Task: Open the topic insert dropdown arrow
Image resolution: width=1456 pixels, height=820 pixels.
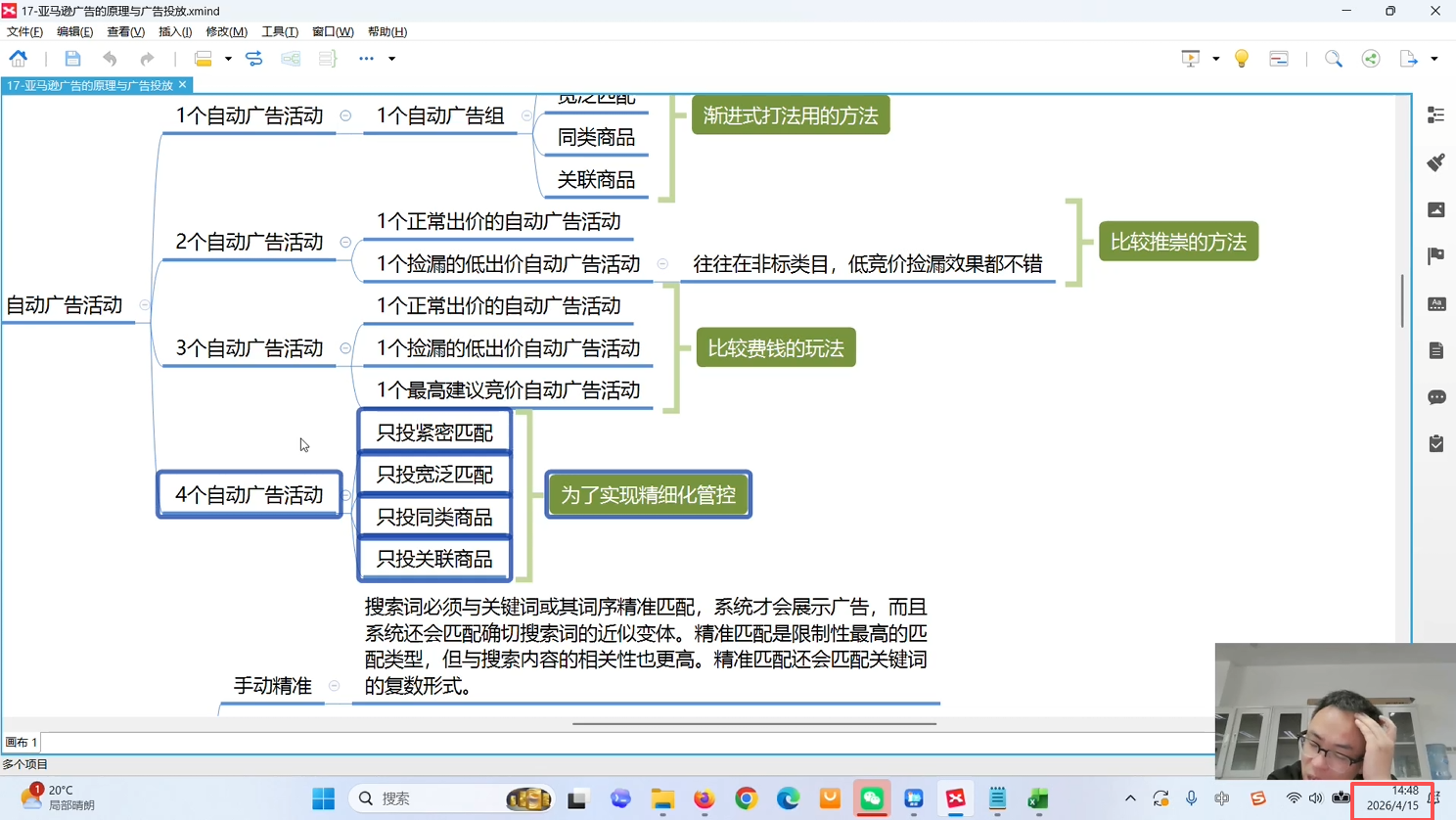Action: pos(228,59)
